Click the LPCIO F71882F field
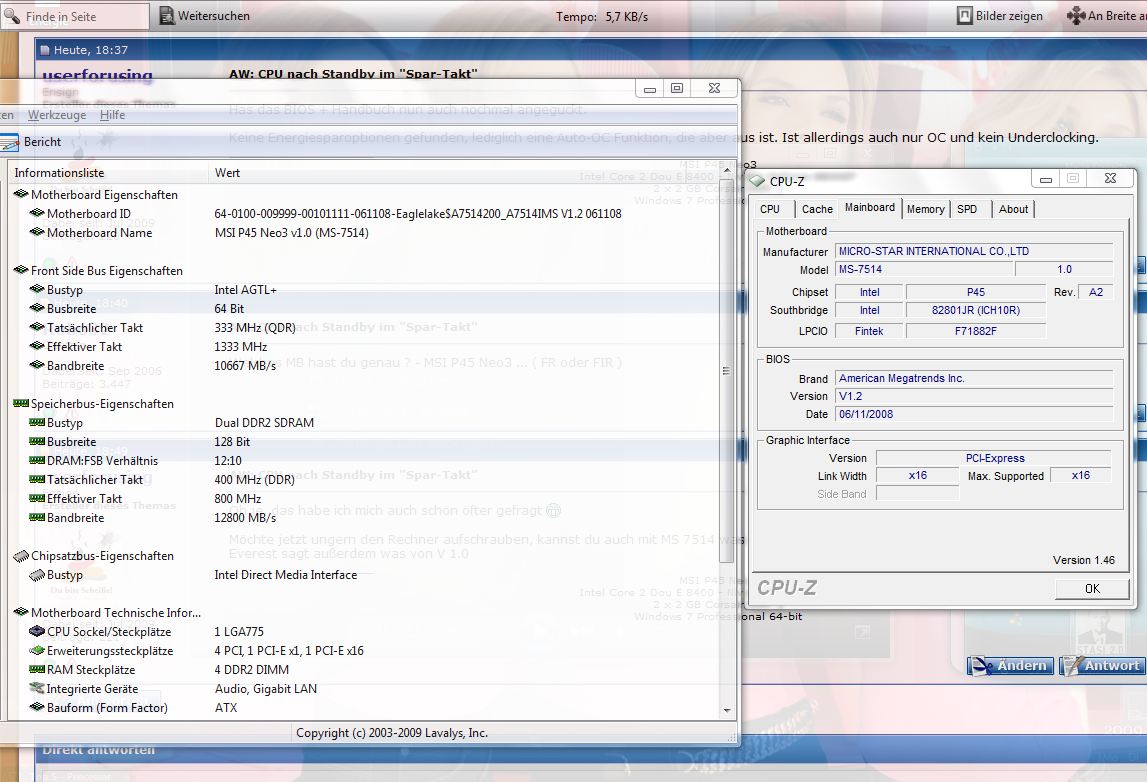The height and width of the screenshot is (782, 1147). pos(976,331)
